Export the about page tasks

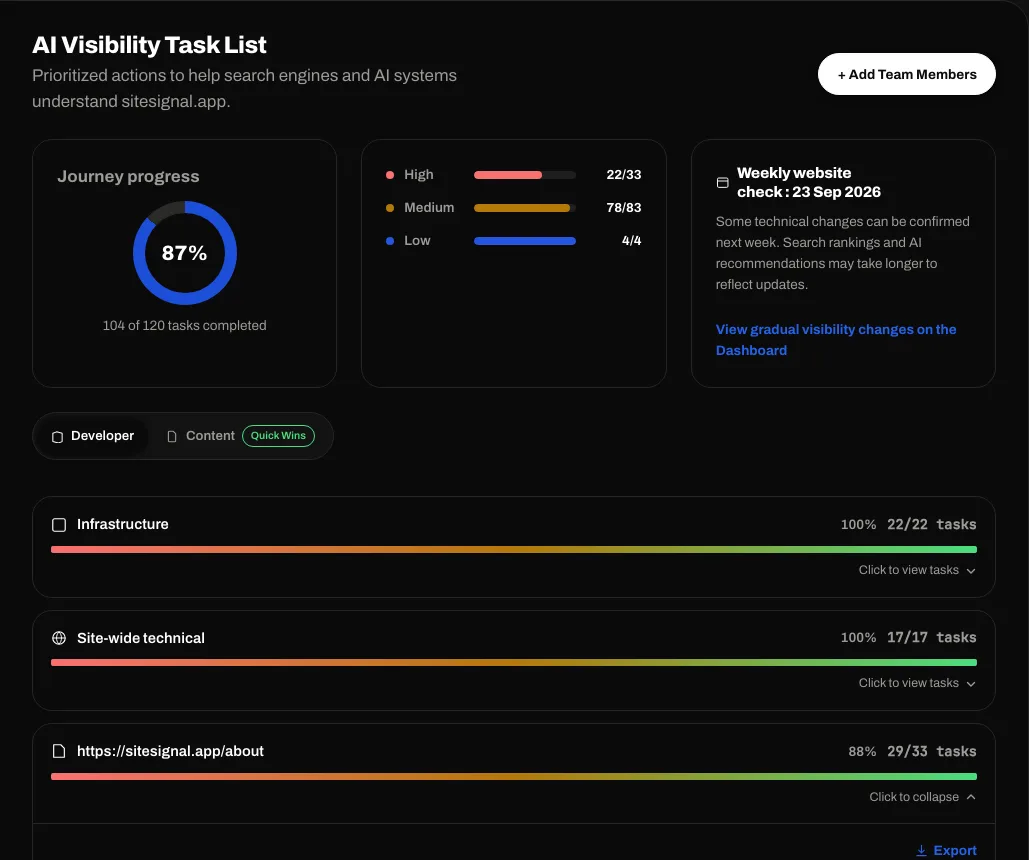946,851
